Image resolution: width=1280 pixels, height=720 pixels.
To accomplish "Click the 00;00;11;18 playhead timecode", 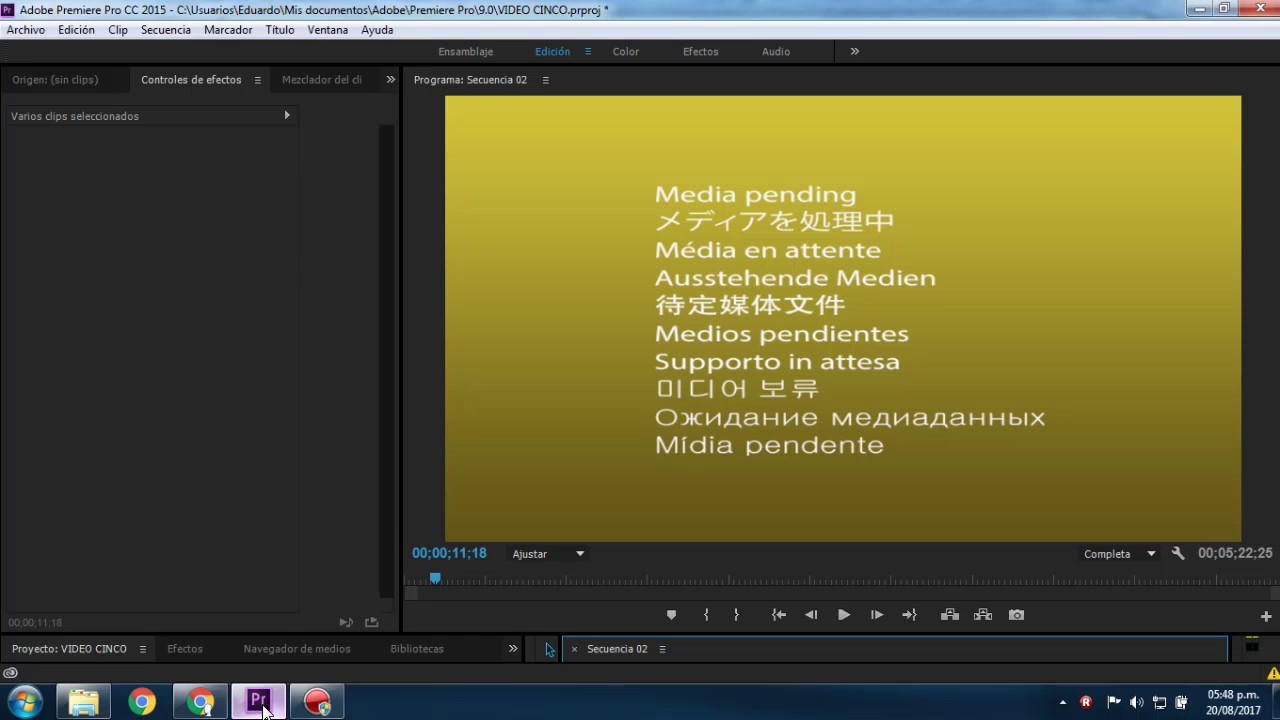I will (449, 553).
